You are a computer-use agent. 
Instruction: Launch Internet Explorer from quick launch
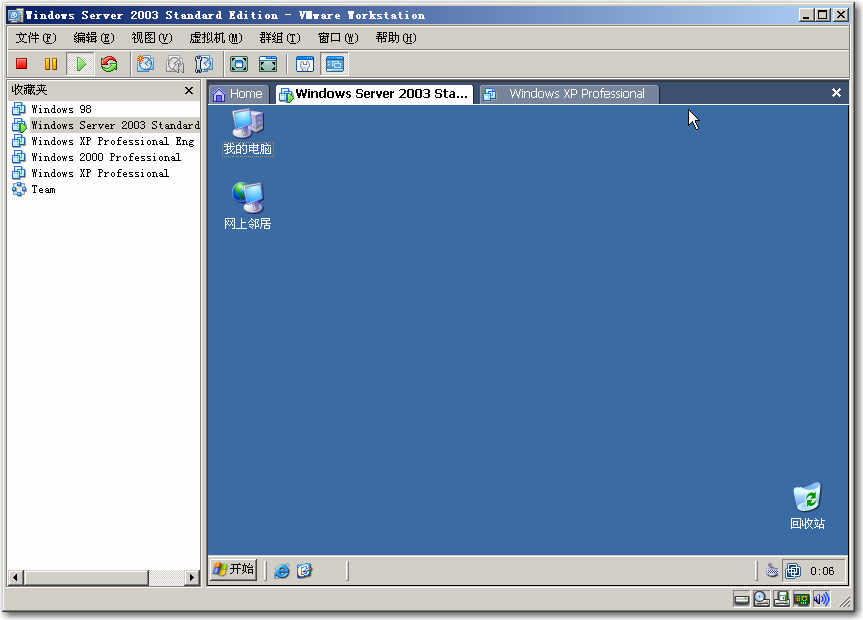coord(282,570)
